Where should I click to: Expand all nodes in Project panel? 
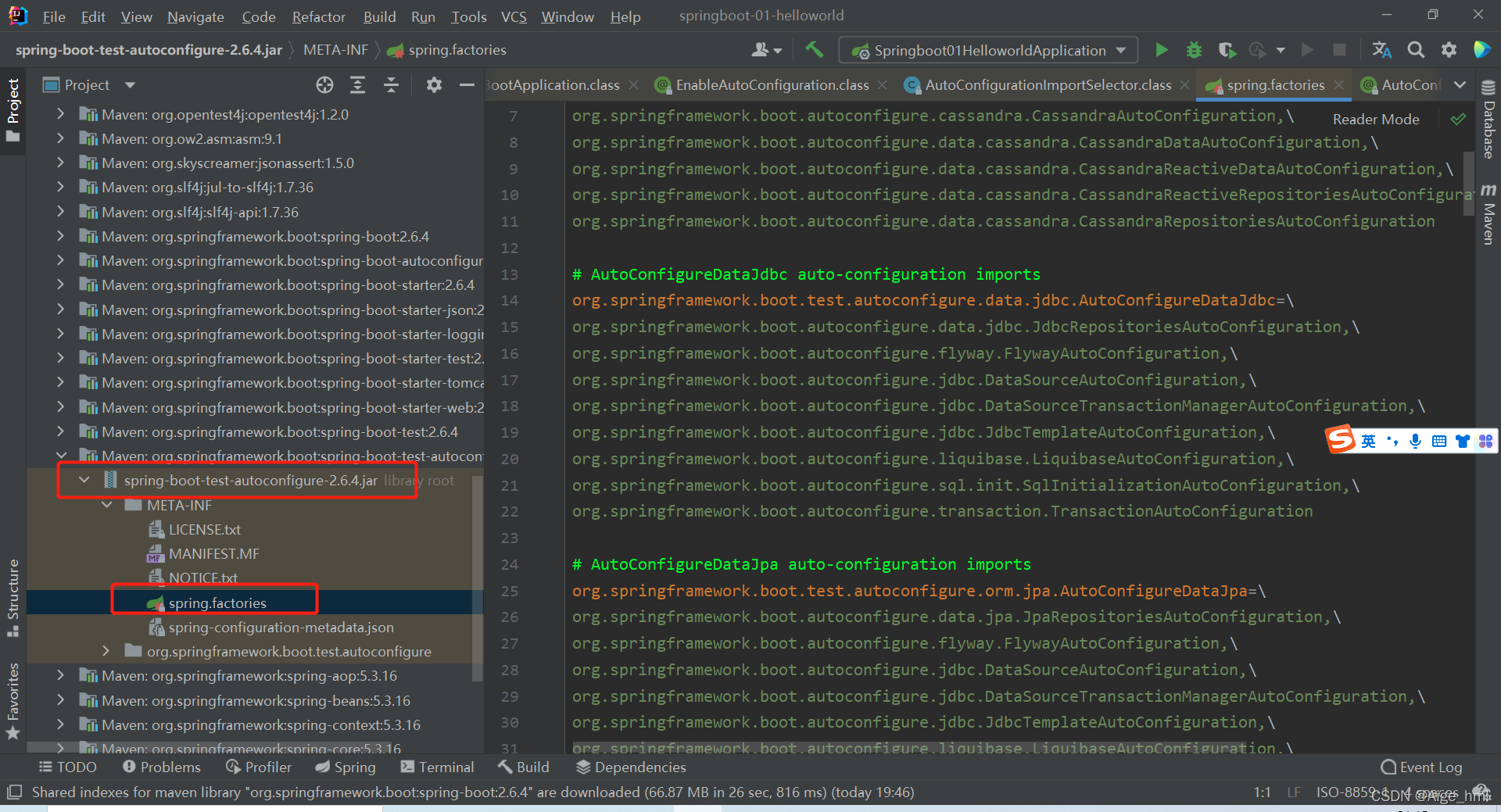coord(357,85)
